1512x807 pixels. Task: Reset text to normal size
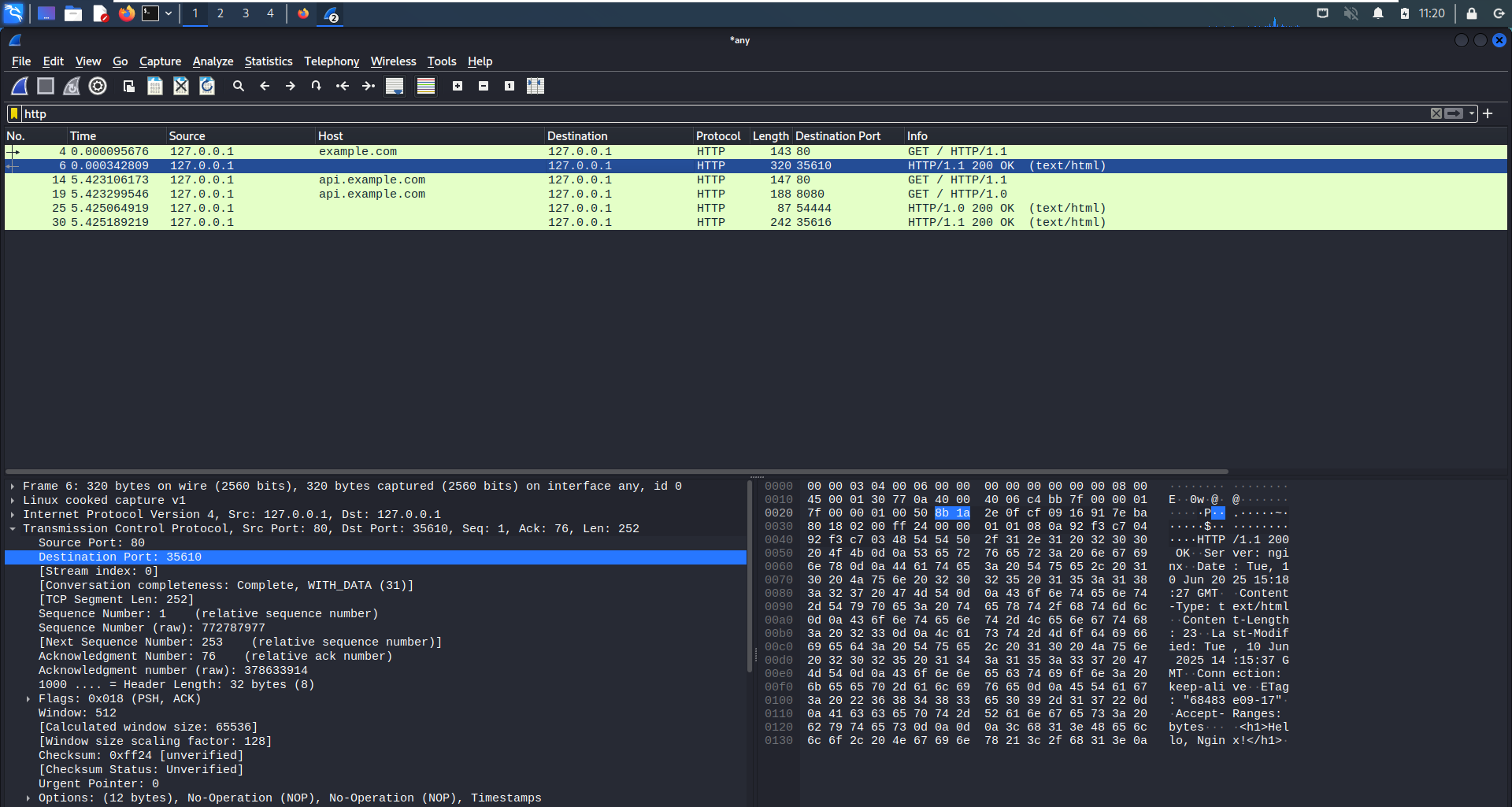(510, 86)
